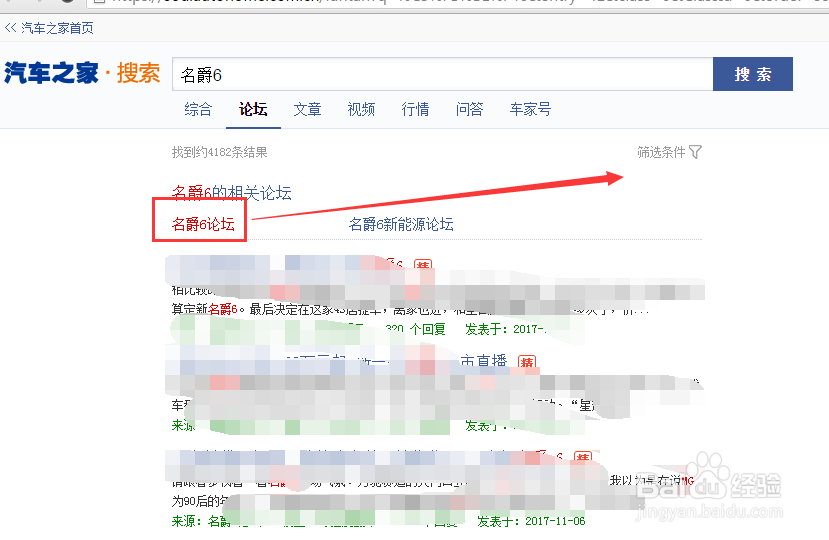Show the 视频 tab
This screenshot has height=540, width=829.
(x=361, y=109)
